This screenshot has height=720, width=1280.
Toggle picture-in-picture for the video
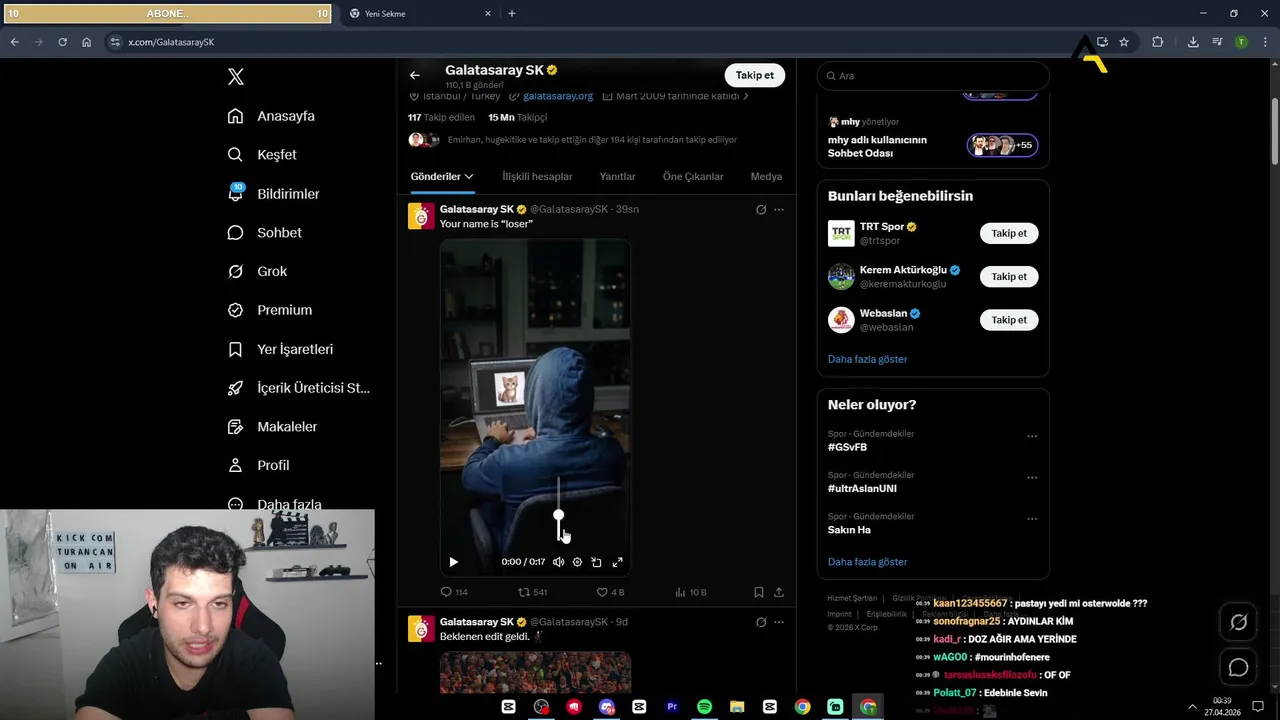pyautogui.click(x=597, y=562)
